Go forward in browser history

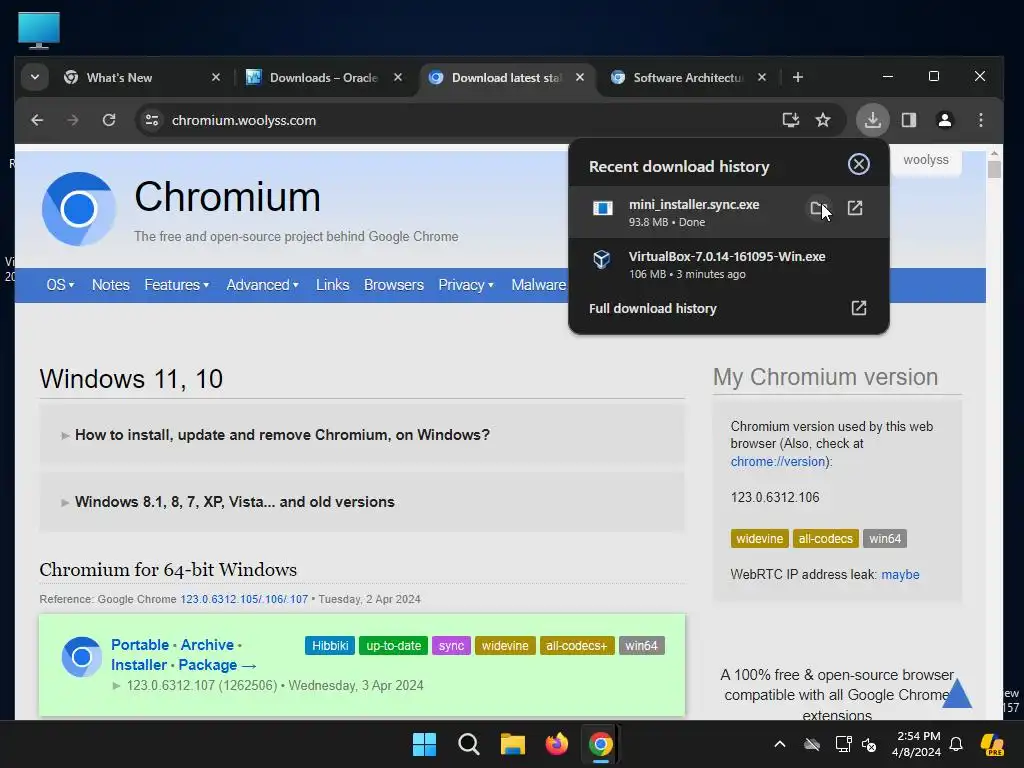pyautogui.click(x=72, y=120)
